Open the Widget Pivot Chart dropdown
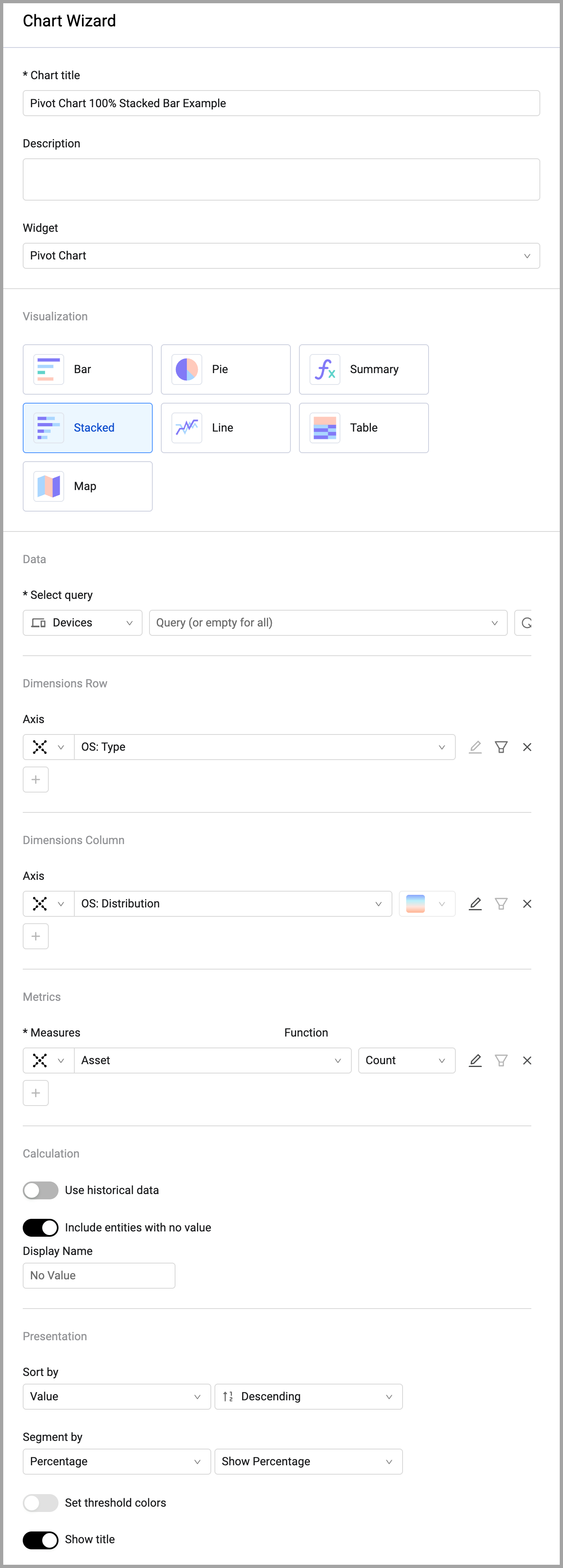This screenshot has width=563, height=1568. (x=281, y=256)
